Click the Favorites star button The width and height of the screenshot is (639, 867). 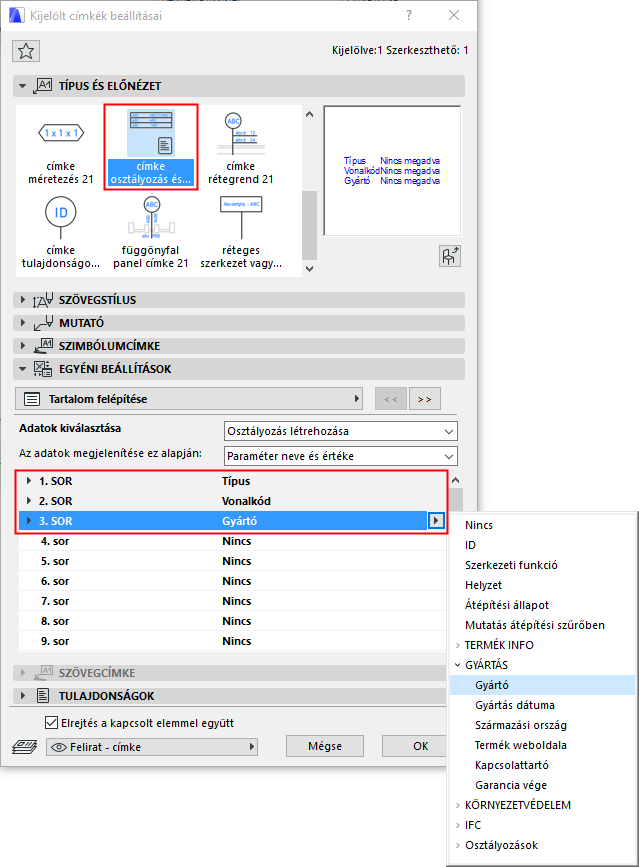pyautogui.click(x=26, y=51)
